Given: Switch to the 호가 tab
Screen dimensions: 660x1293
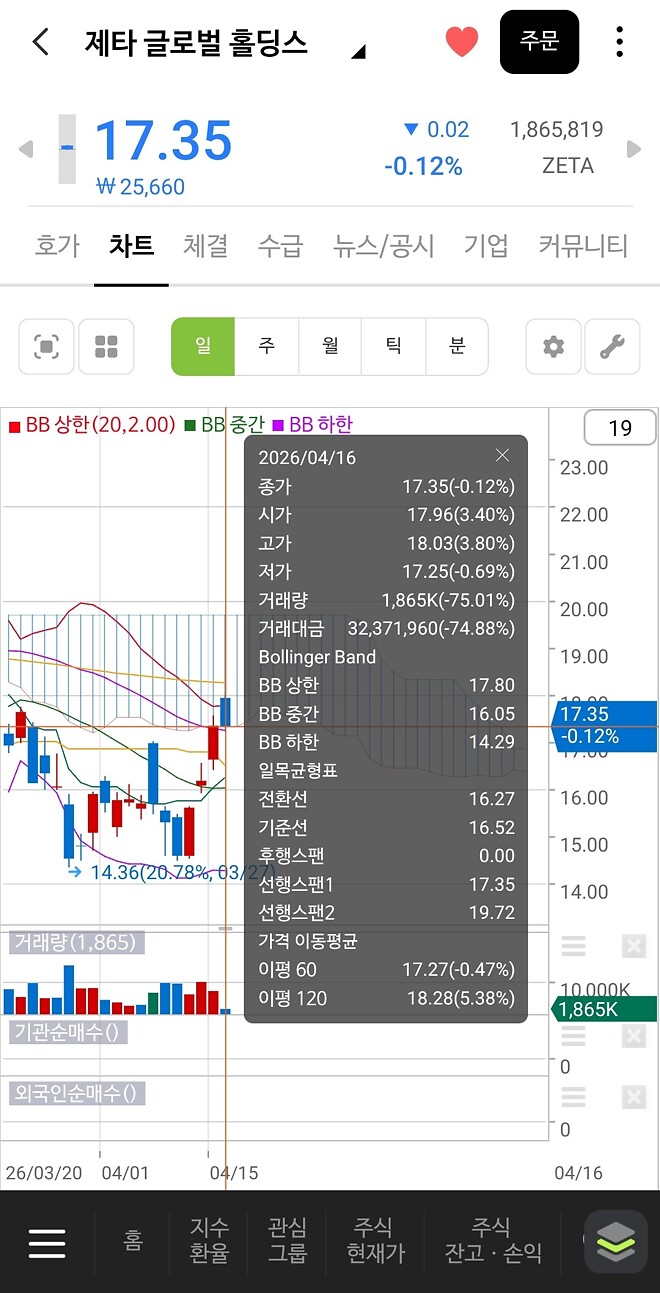Looking at the screenshot, I should click(x=56, y=246).
